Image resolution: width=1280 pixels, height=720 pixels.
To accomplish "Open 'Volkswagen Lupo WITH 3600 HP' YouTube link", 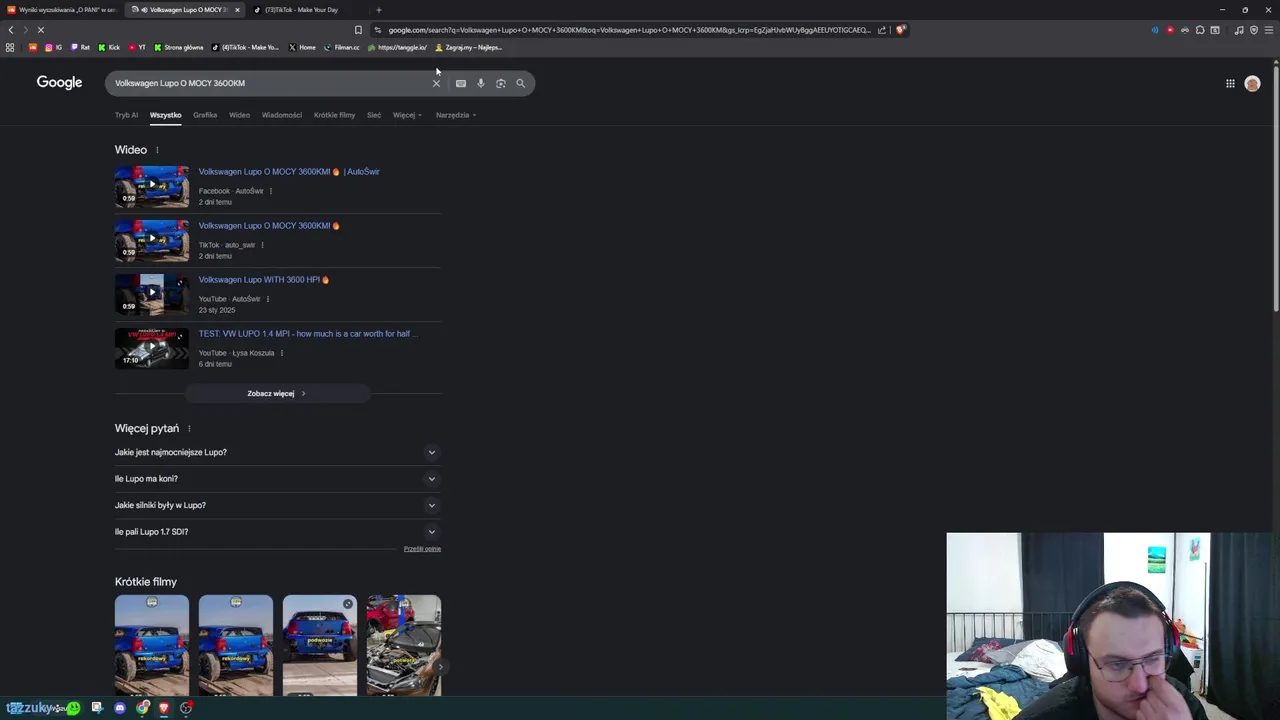I will tap(264, 280).
